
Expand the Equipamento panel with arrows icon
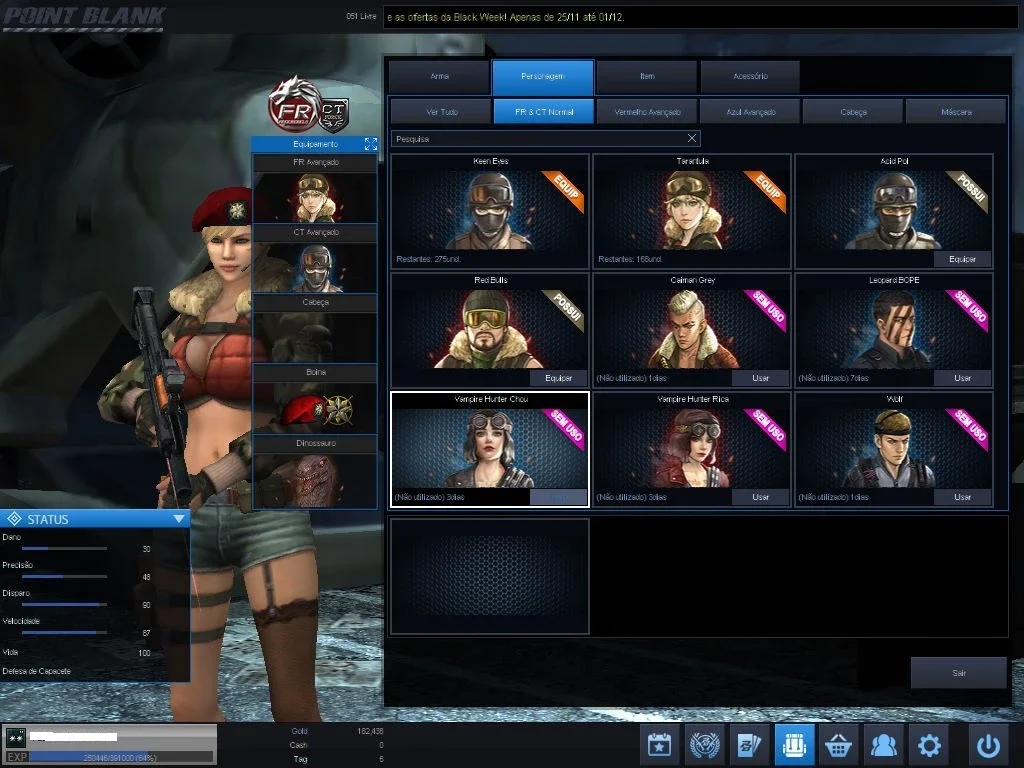[371, 144]
